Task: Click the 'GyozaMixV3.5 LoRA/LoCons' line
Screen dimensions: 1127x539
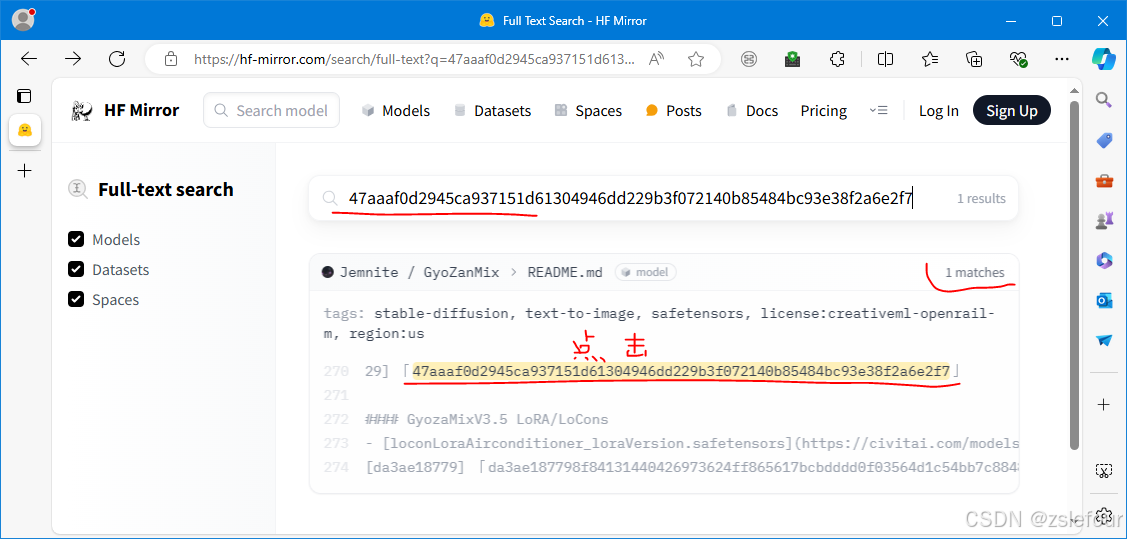Action: [x=487, y=420]
